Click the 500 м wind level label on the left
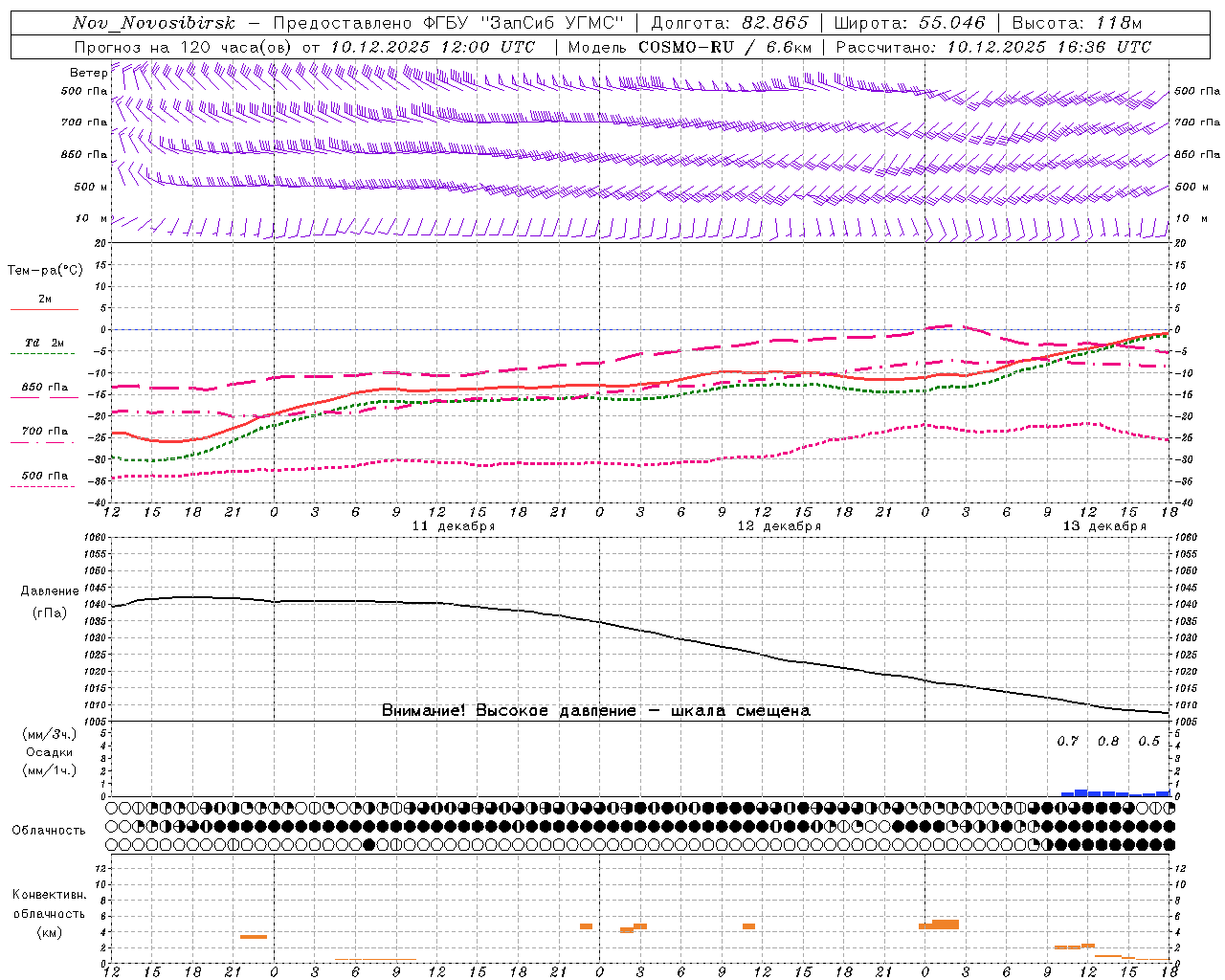Screen dimensions: 1225x980 click(x=91, y=188)
